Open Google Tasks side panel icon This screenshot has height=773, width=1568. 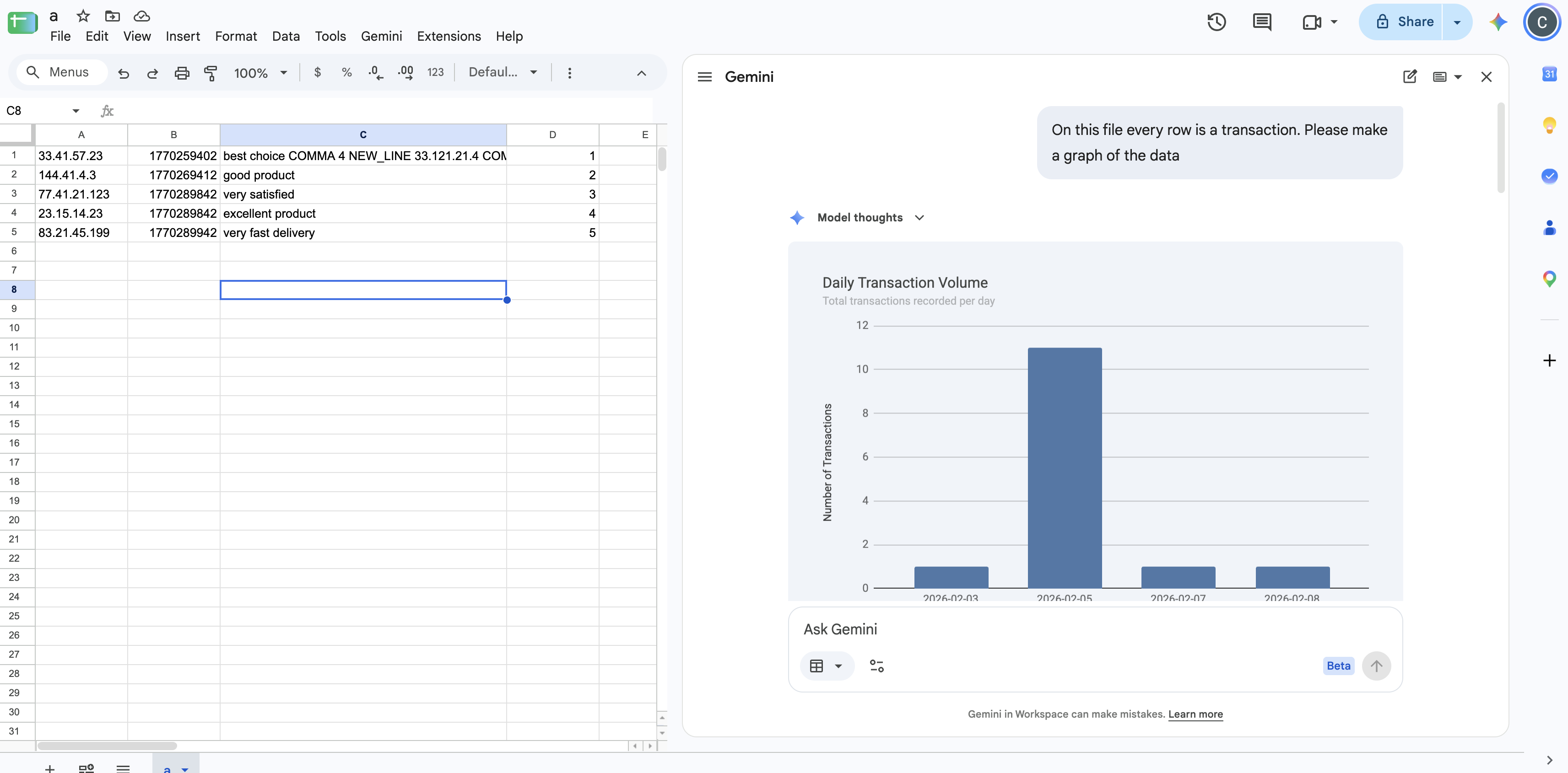pos(1549,177)
